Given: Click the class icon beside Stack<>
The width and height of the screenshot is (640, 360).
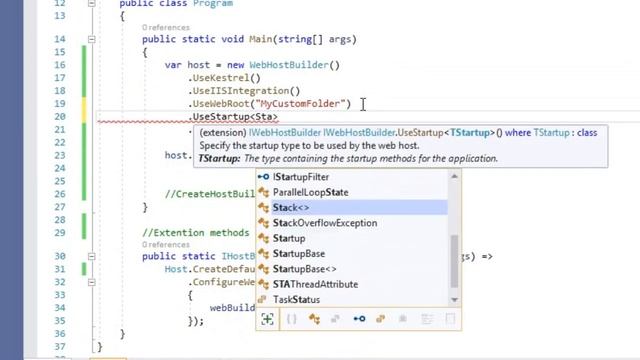Looking at the screenshot, I should [263, 208].
